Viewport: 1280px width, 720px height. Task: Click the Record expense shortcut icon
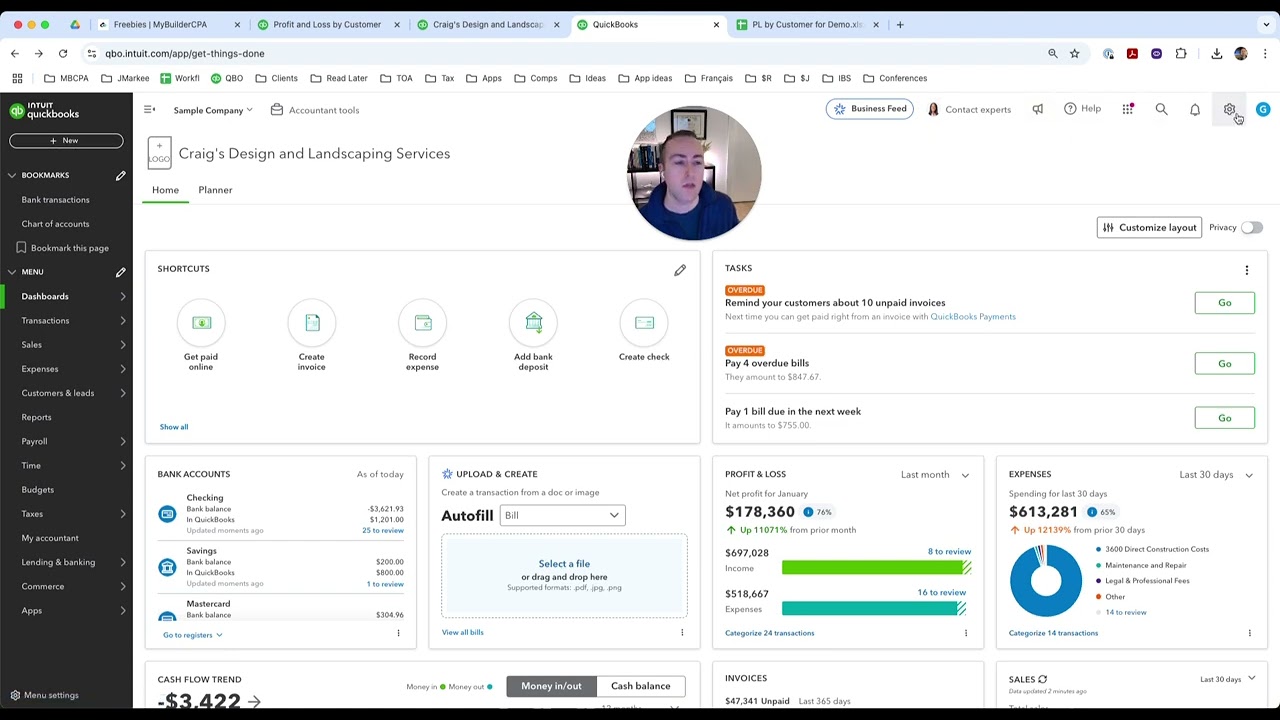[422, 323]
